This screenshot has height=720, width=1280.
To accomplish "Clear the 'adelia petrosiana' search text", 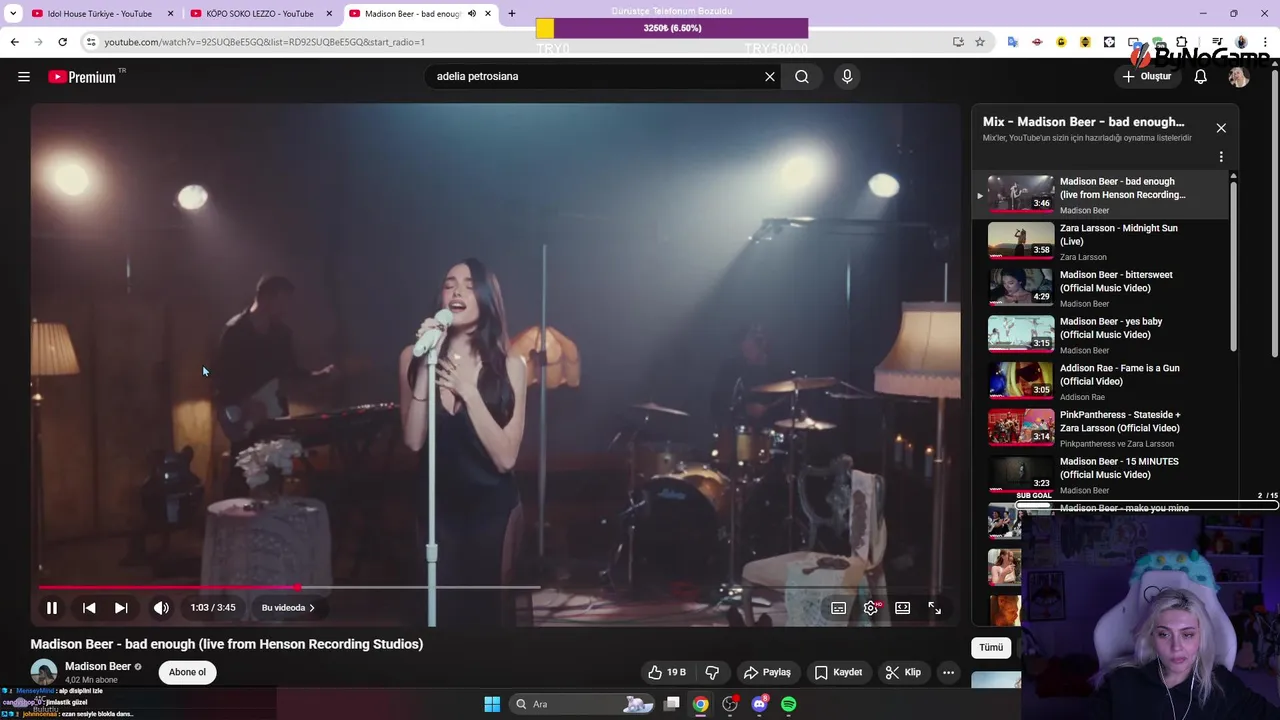I will [x=770, y=76].
